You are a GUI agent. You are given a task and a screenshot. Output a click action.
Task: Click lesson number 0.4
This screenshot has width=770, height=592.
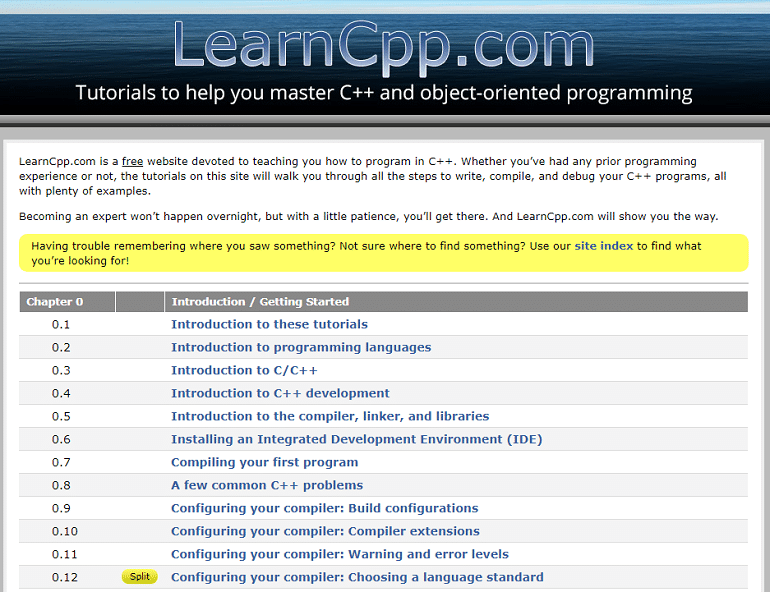click(61, 394)
